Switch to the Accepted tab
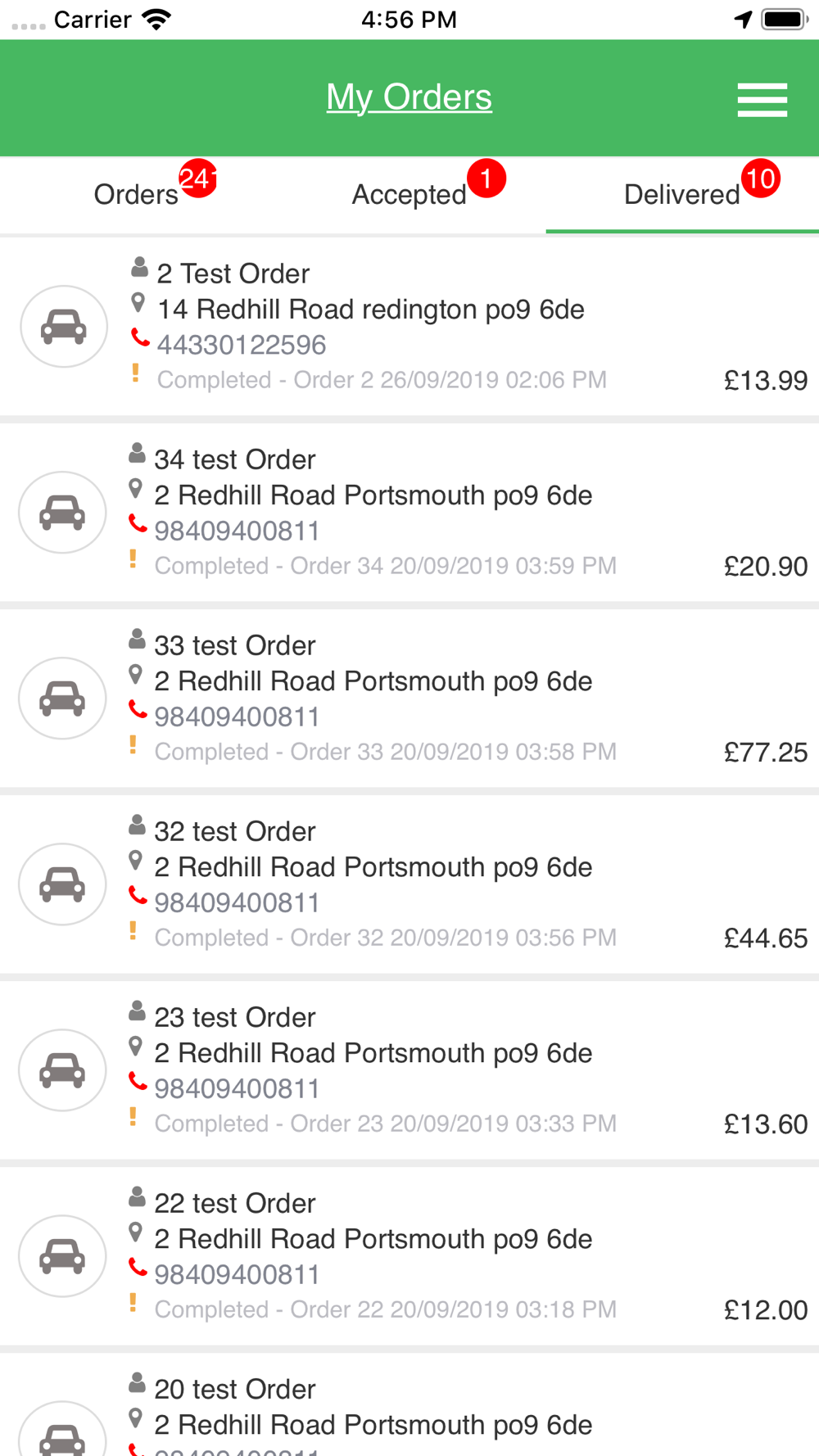 [x=409, y=195]
